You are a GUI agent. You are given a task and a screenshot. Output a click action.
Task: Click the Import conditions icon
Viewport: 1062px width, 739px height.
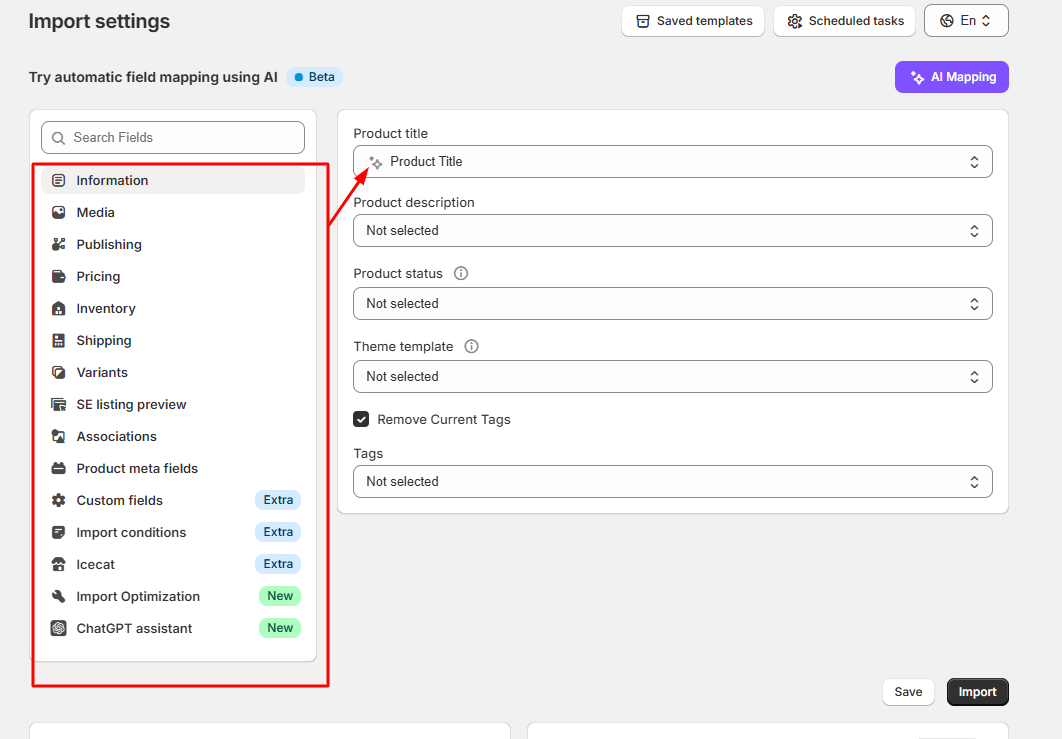click(x=59, y=532)
